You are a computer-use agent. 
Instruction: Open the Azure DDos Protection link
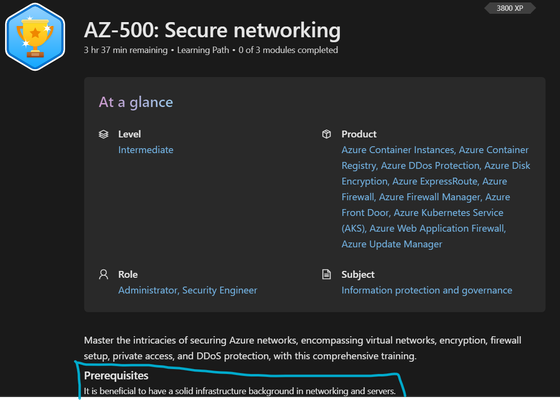(x=430, y=166)
